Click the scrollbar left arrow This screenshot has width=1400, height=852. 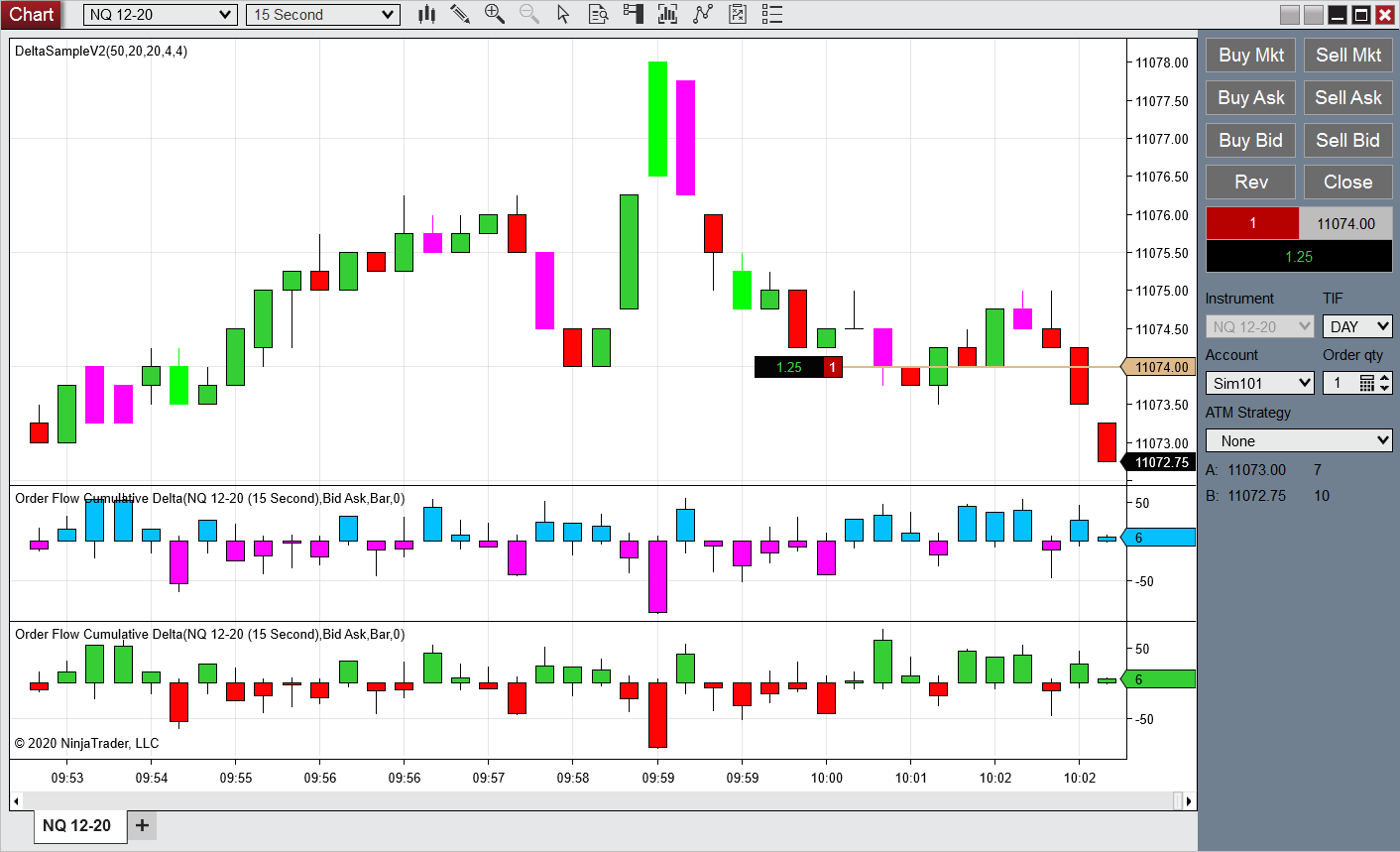tap(16, 801)
